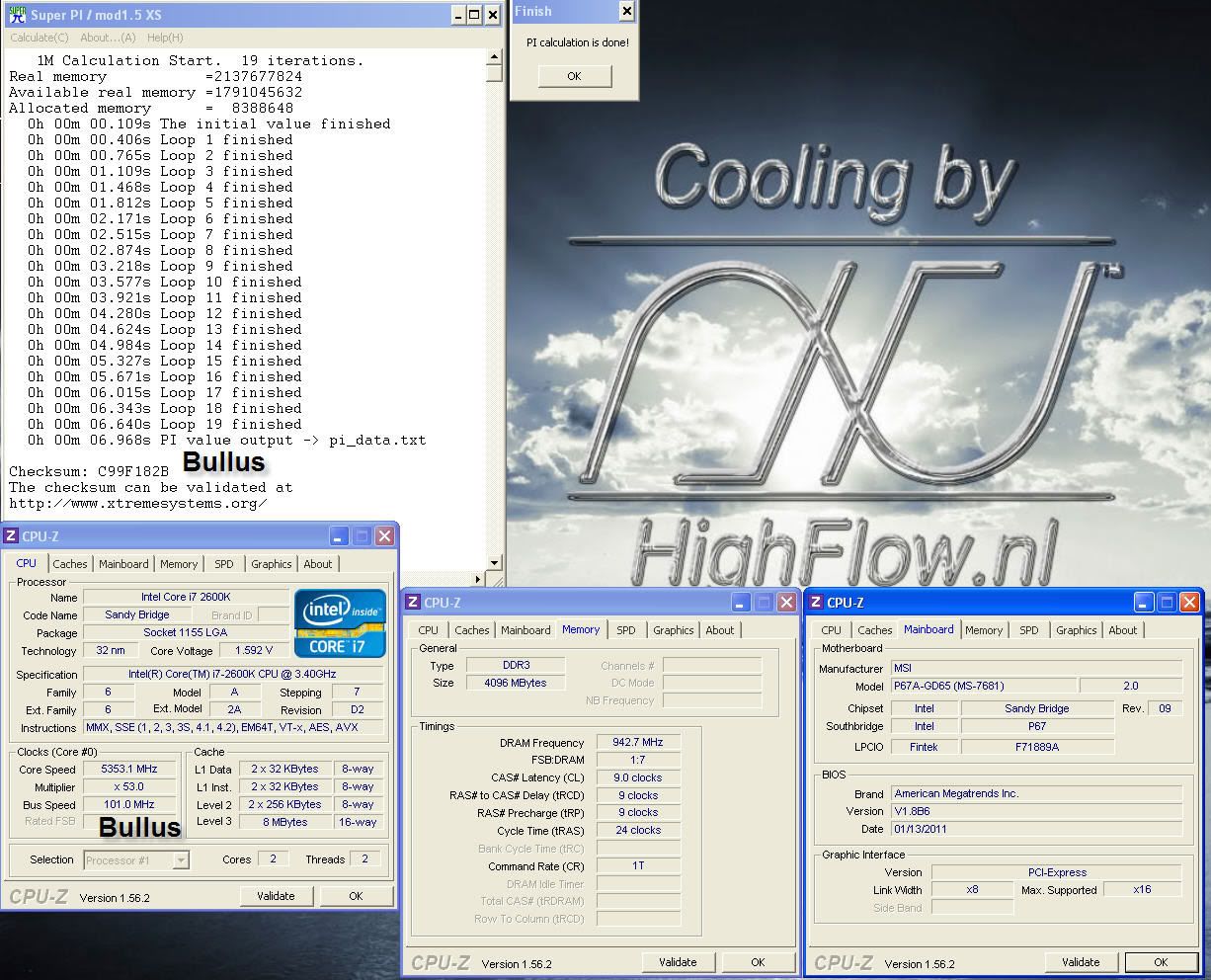Screen dimensions: 1211x980
Task: Close the Finish dialog with its X button
Action: coord(626,11)
